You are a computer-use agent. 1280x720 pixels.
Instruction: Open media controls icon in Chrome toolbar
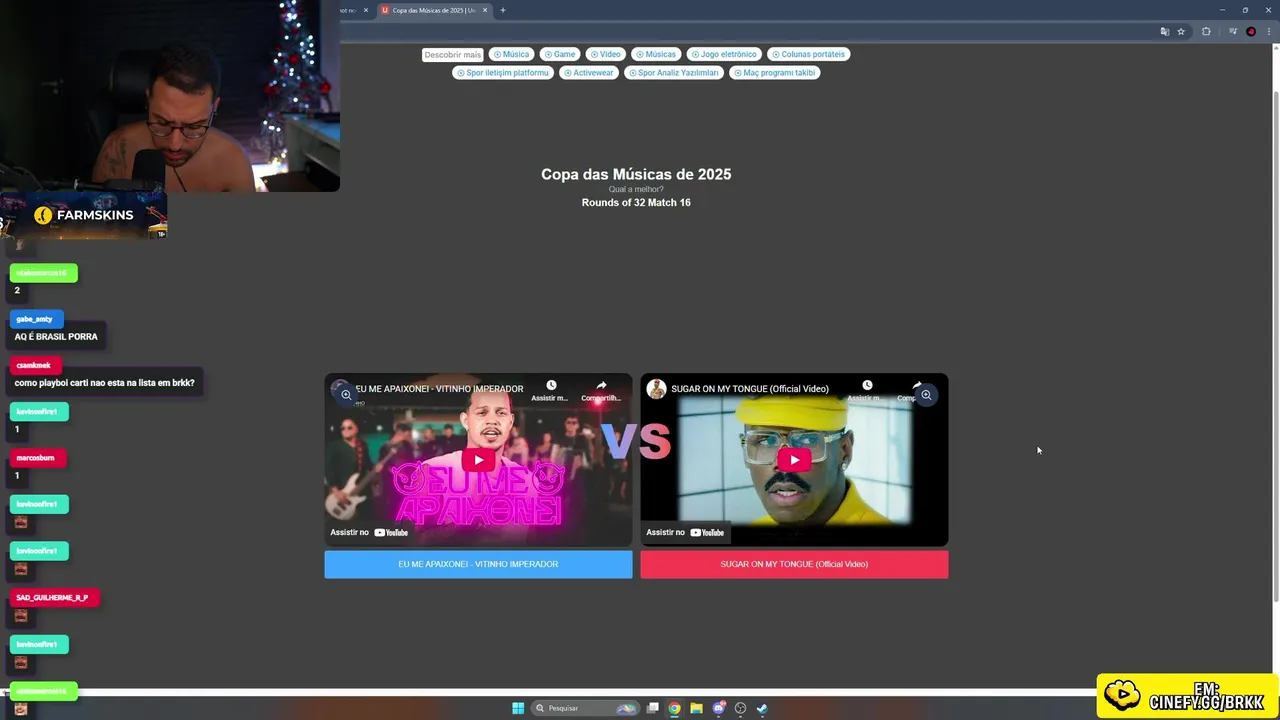[x=1233, y=32]
